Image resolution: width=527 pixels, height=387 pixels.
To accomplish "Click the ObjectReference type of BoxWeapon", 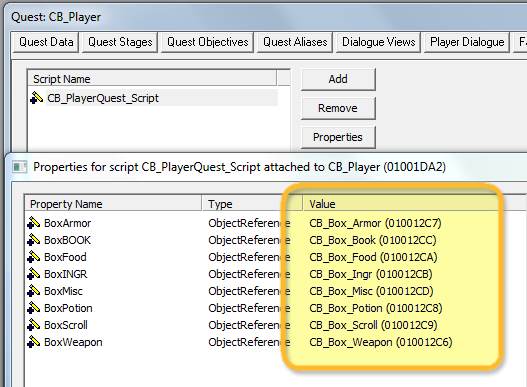I will point(249,342).
